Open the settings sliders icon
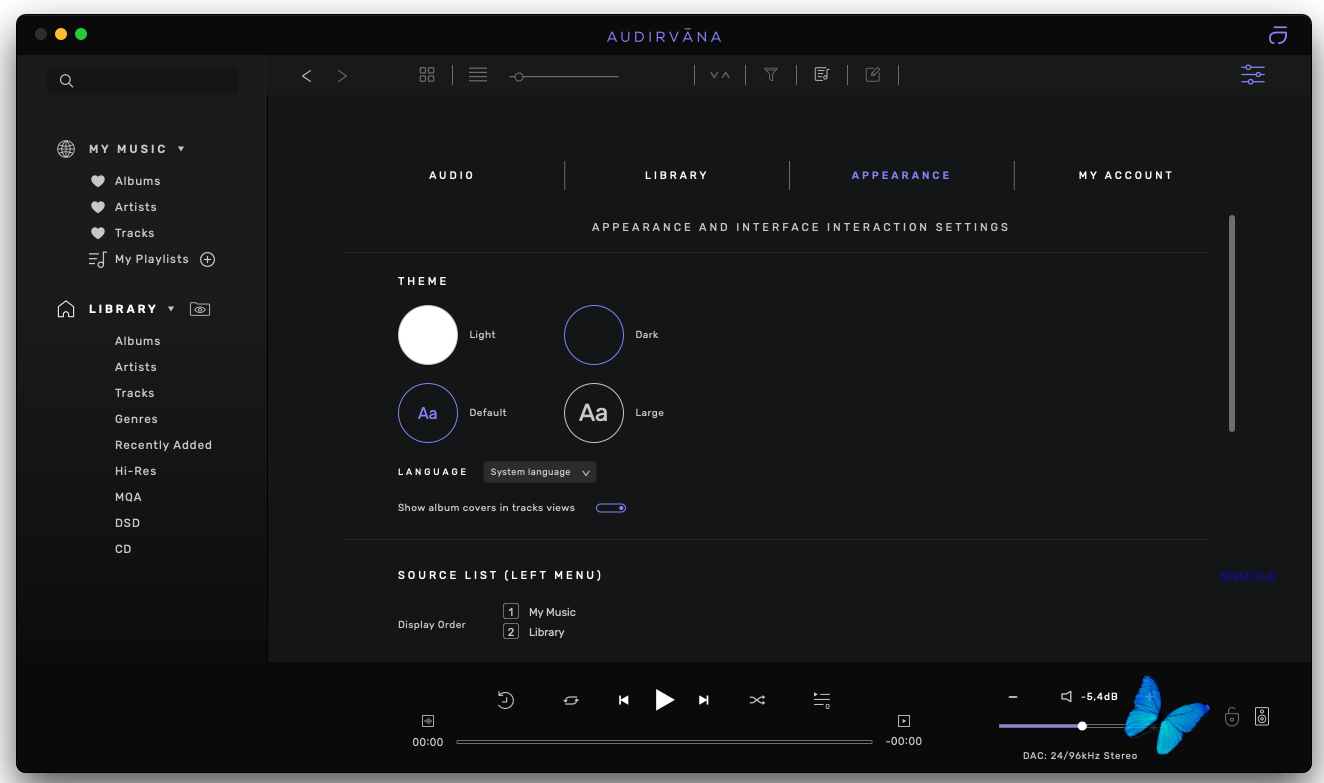The width and height of the screenshot is (1324, 783). [1253, 75]
